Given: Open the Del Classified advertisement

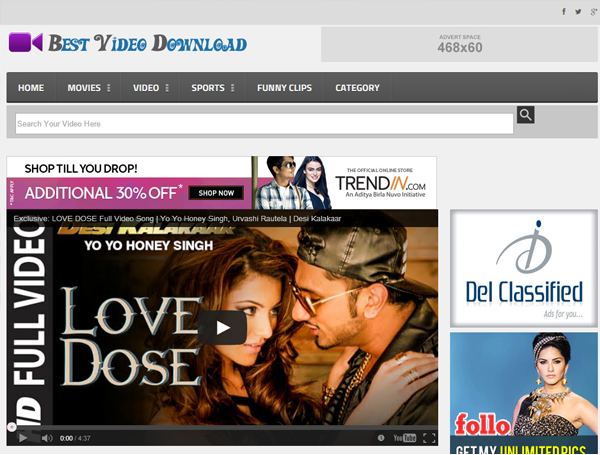Looking at the screenshot, I should pyautogui.click(x=523, y=268).
